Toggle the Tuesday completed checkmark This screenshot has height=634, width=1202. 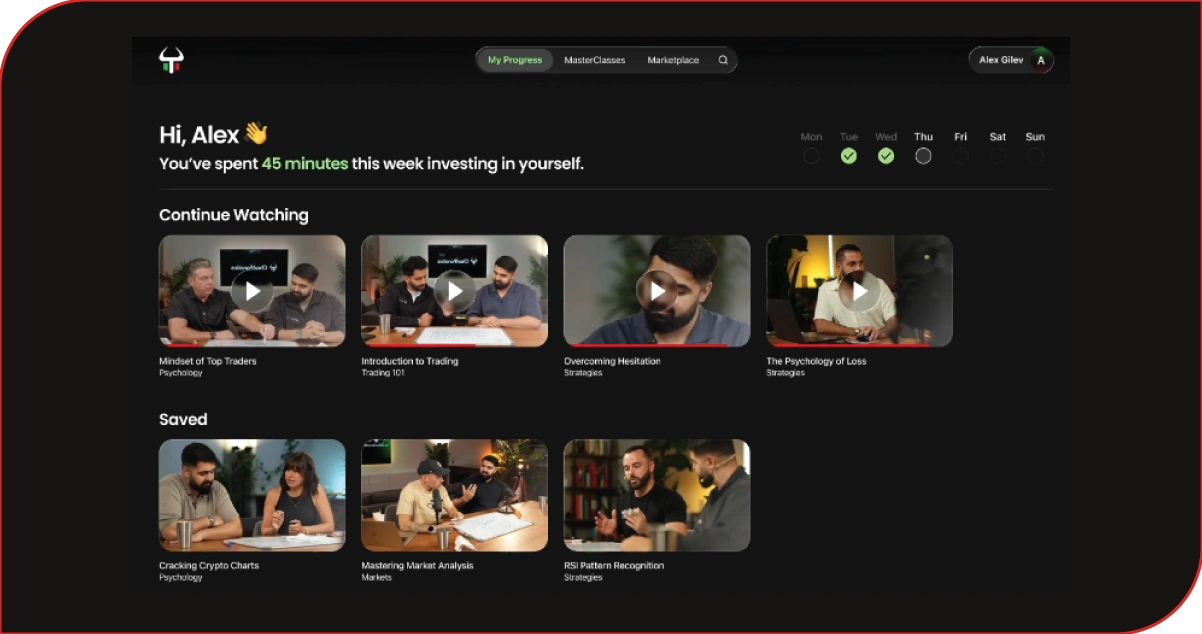pyautogui.click(x=848, y=156)
